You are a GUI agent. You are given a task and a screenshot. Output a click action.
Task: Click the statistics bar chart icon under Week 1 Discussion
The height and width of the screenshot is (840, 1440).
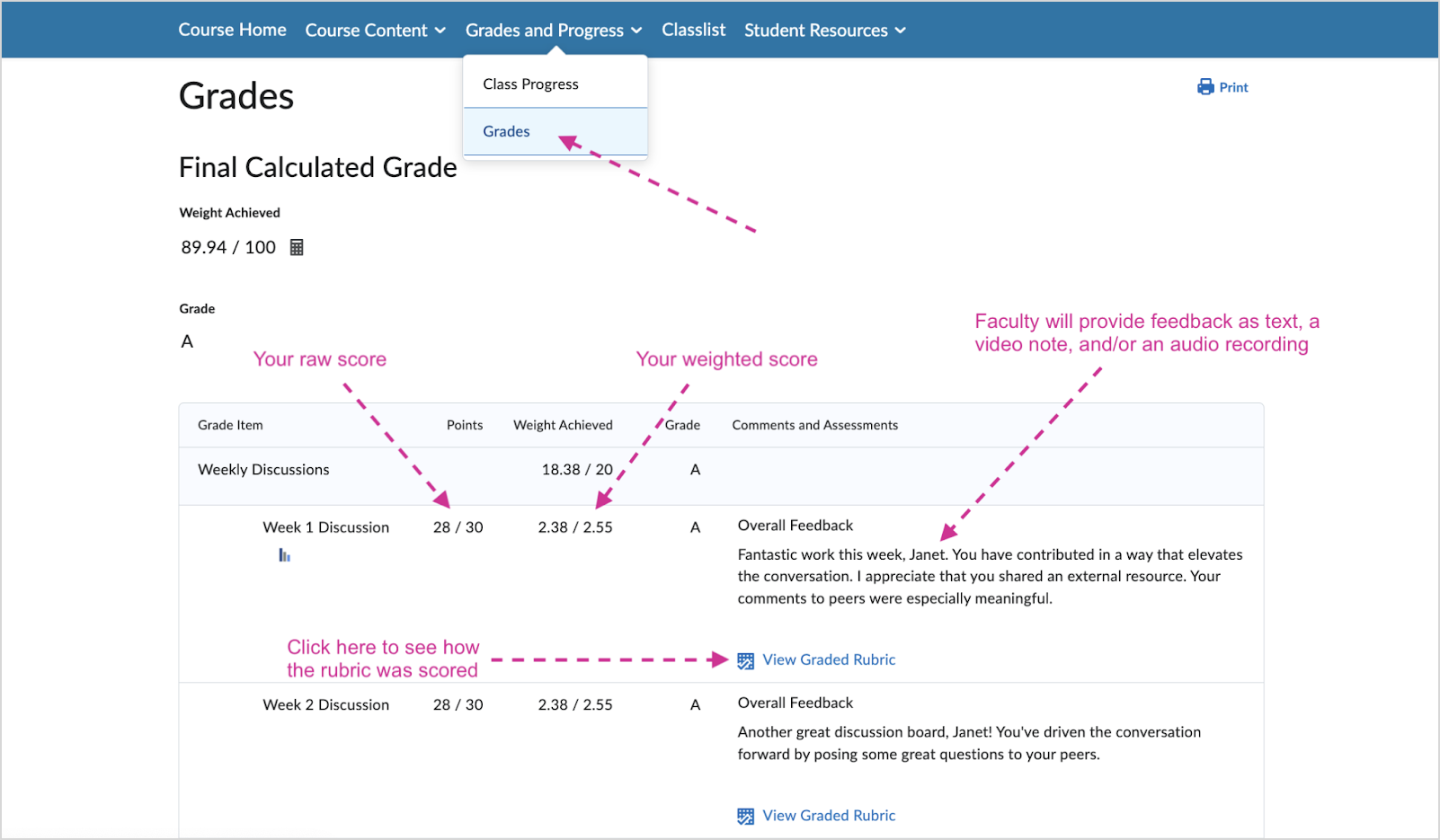tap(284, 555)
